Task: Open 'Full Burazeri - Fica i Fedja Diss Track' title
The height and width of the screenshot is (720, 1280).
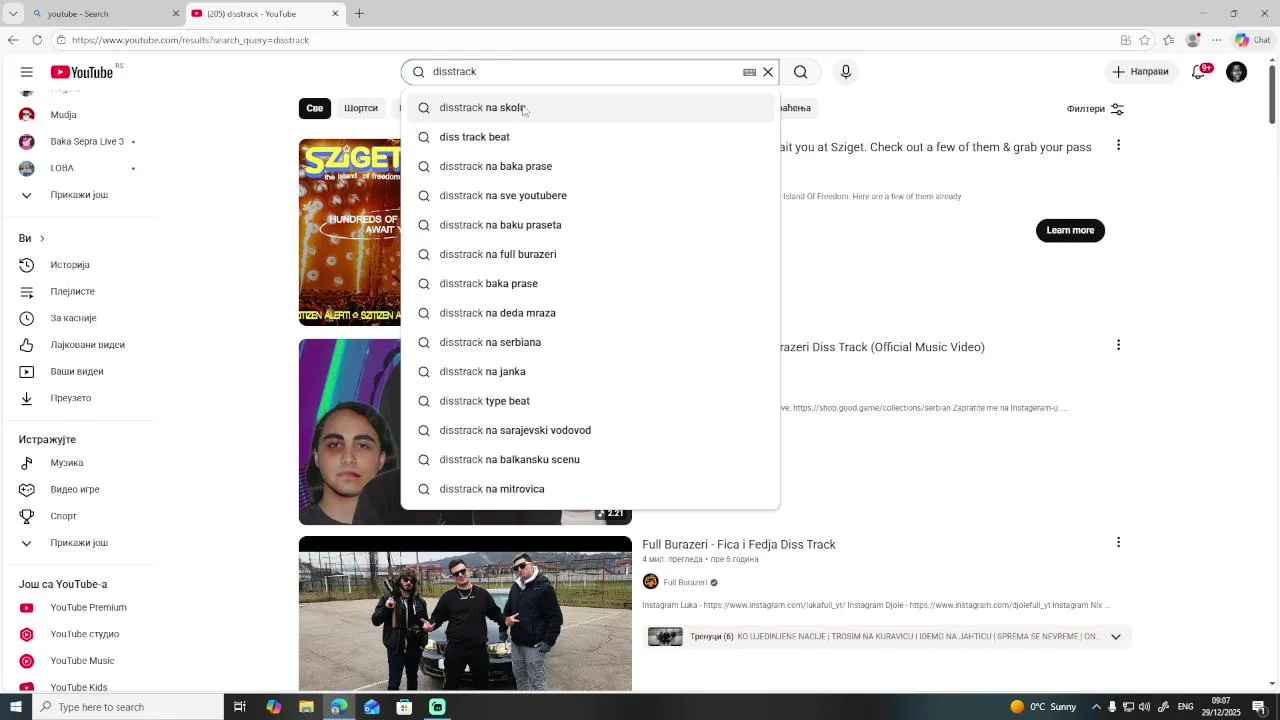Action: (739, 545)
